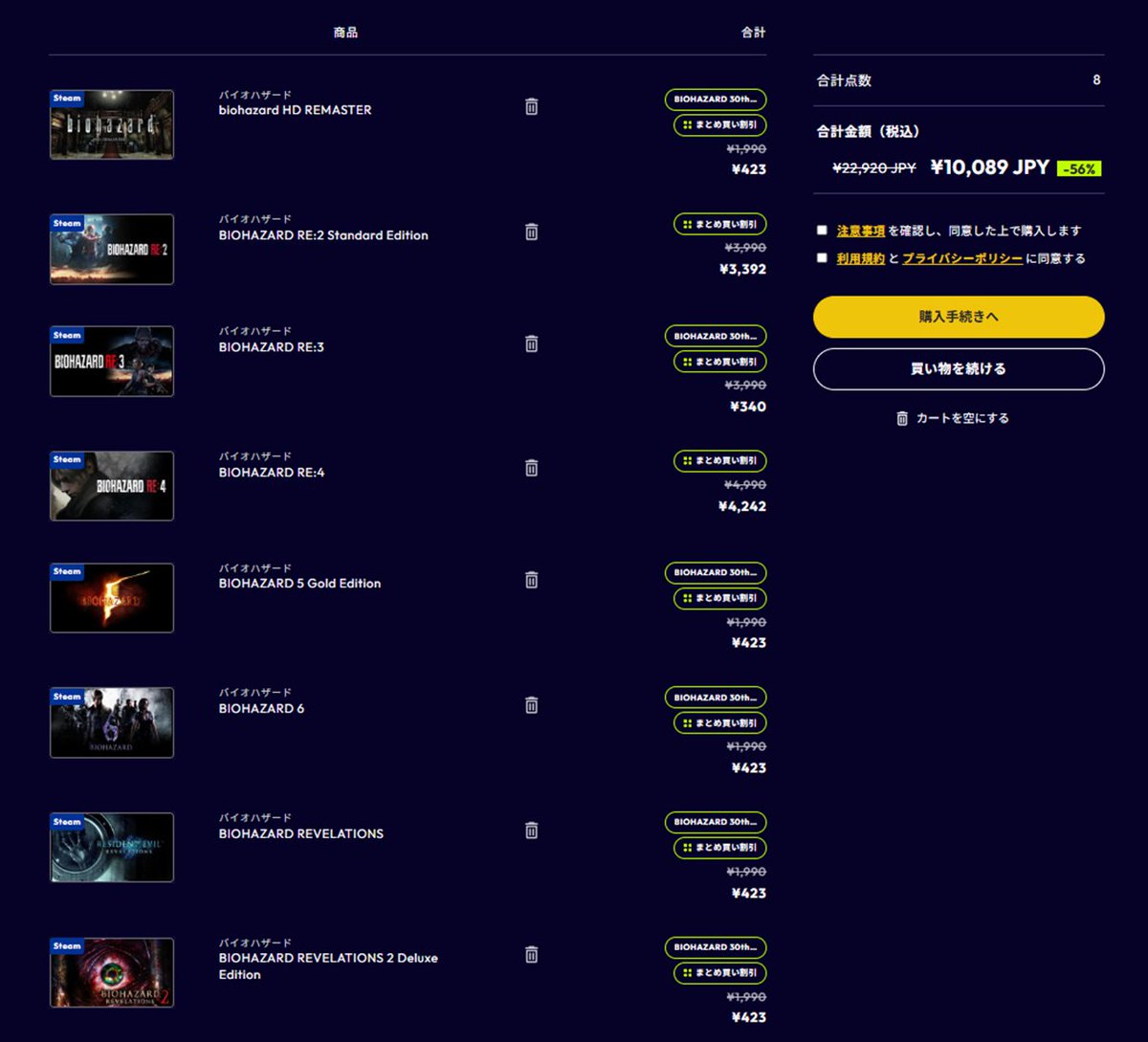1148x1042 pixels.
Task: Click the ¥10,089 JPY total amount
Action: click(990, 167)
